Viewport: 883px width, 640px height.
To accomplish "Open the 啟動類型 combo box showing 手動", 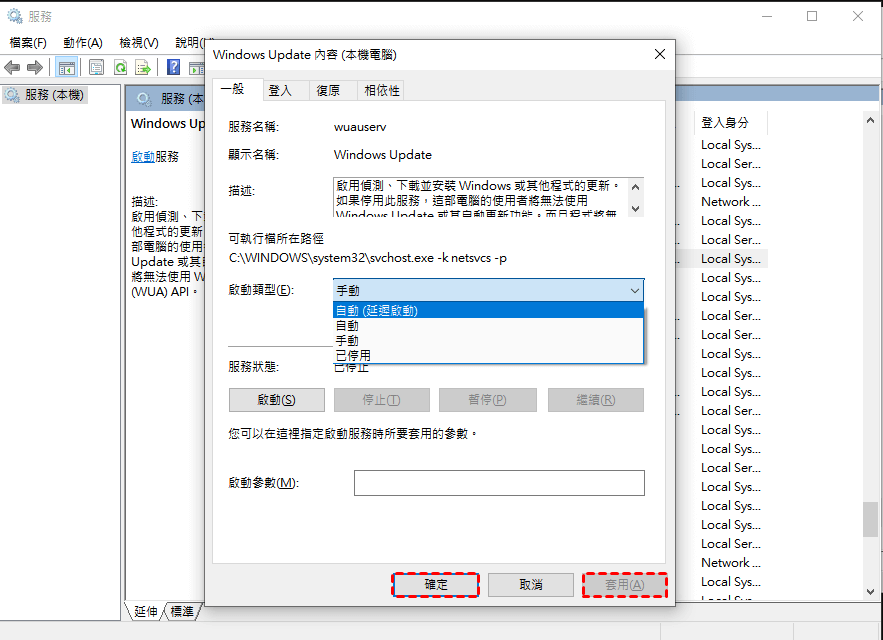I will click(x=488, y=290).
